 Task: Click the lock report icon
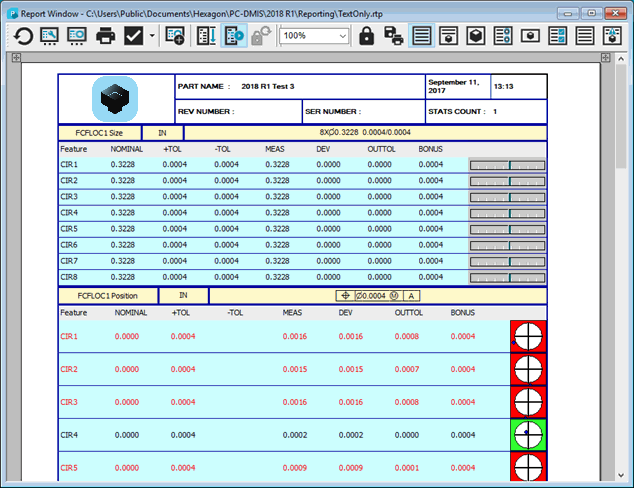point(366,36)
